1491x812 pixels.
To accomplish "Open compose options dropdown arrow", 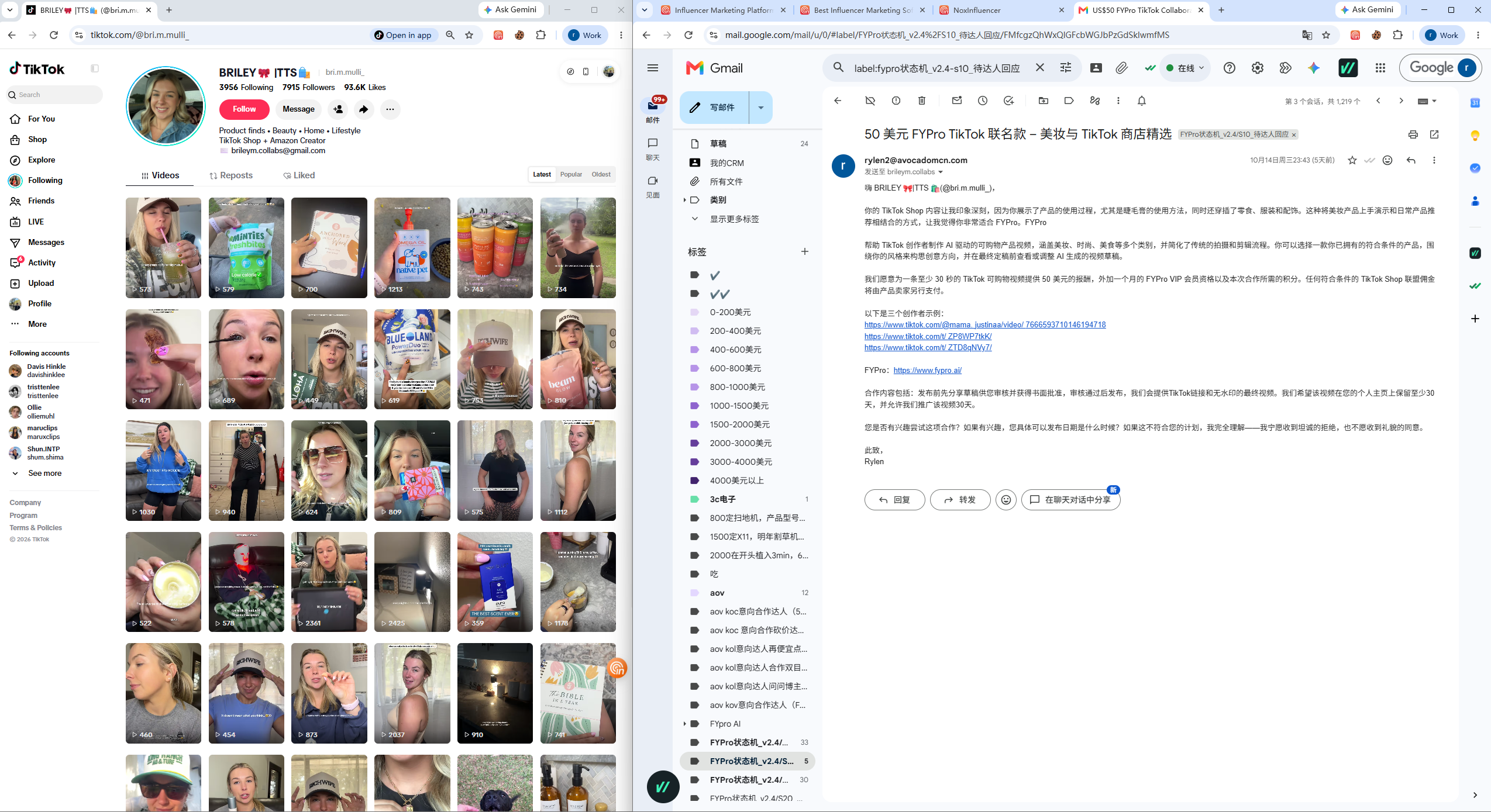I will pos(760,108).
